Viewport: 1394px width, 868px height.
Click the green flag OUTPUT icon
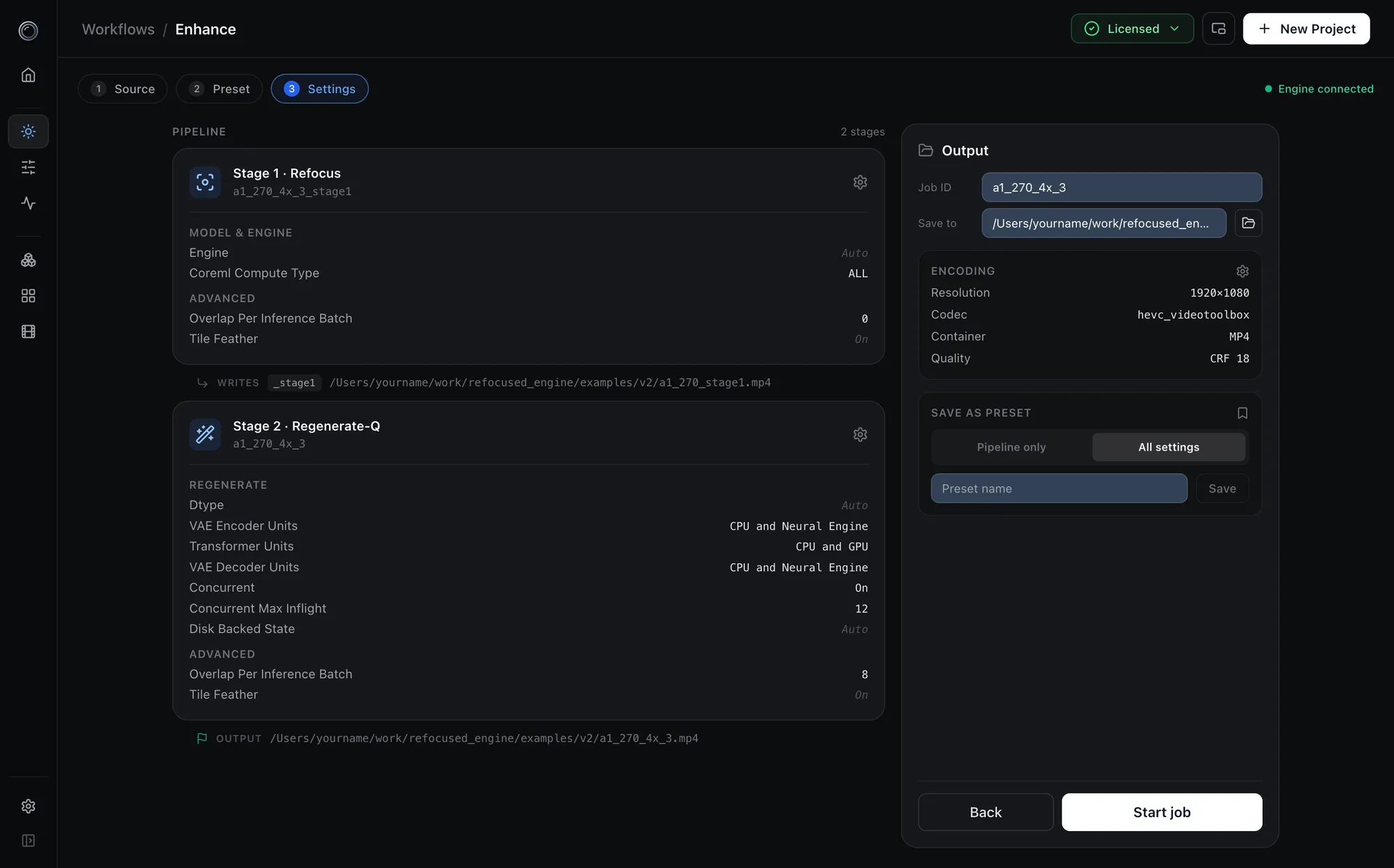pyautogui.click(x=202, y=738)
